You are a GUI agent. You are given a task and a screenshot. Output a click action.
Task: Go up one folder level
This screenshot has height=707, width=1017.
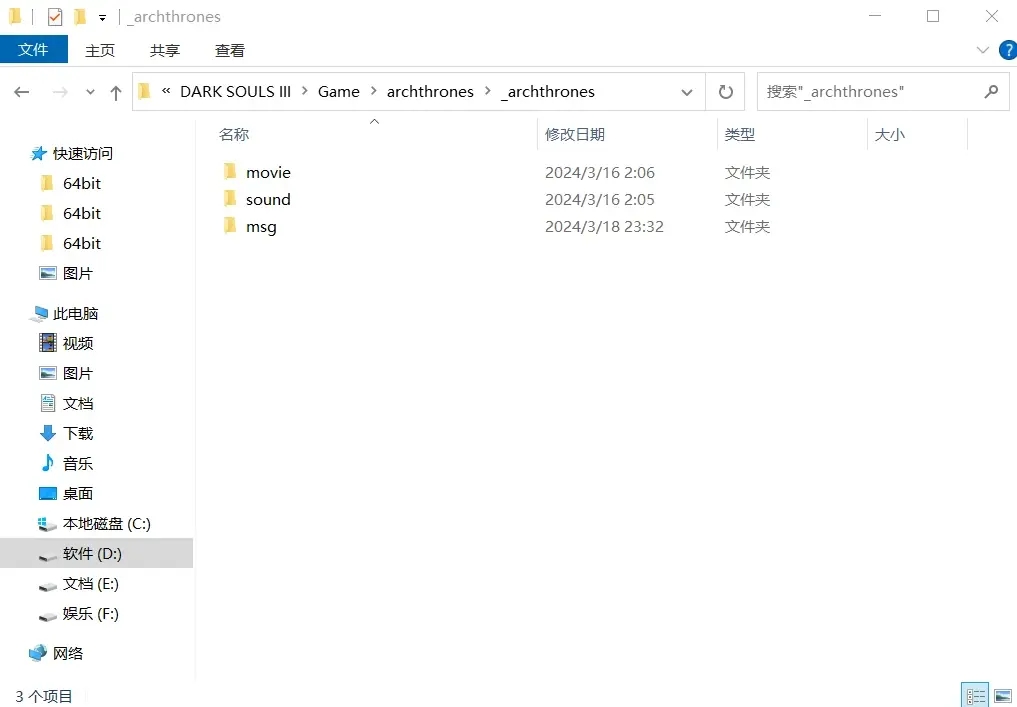[x=115, y=93]
